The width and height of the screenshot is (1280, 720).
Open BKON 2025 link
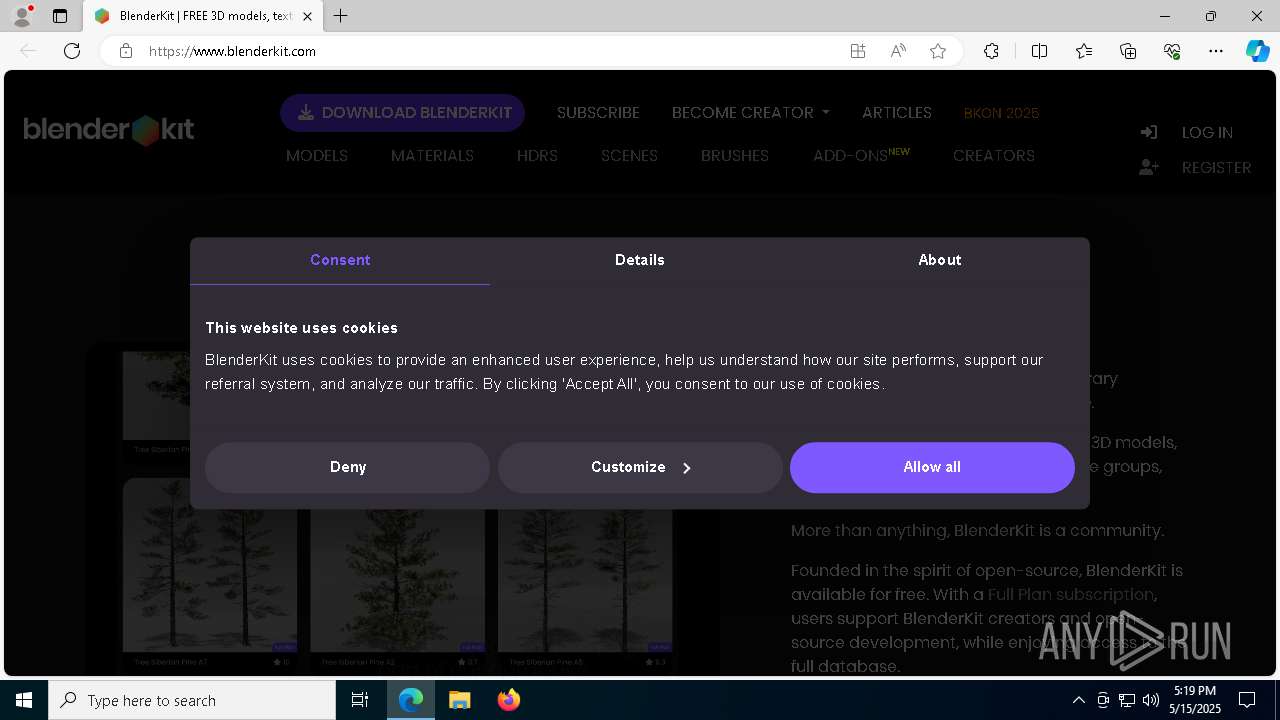point(1001,113)
